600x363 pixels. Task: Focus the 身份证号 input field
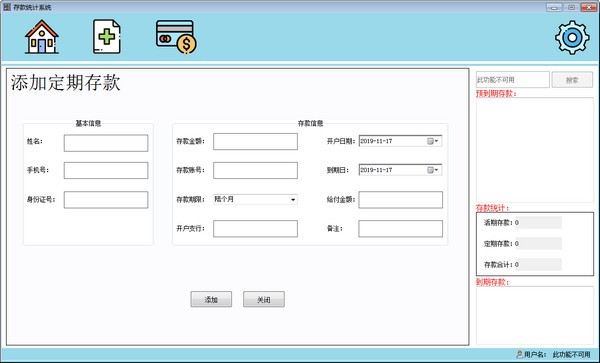pyautogui.click(x=106, y=200)
